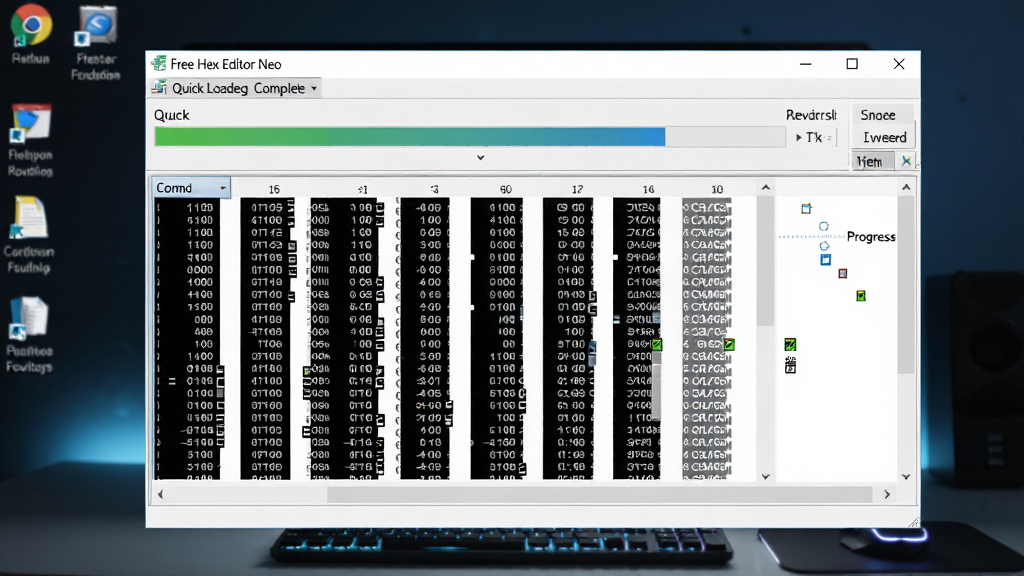Click the left arrow of horizontal scrollbar
Viewport: 1024px width, 576px height.
pos(161,494)
